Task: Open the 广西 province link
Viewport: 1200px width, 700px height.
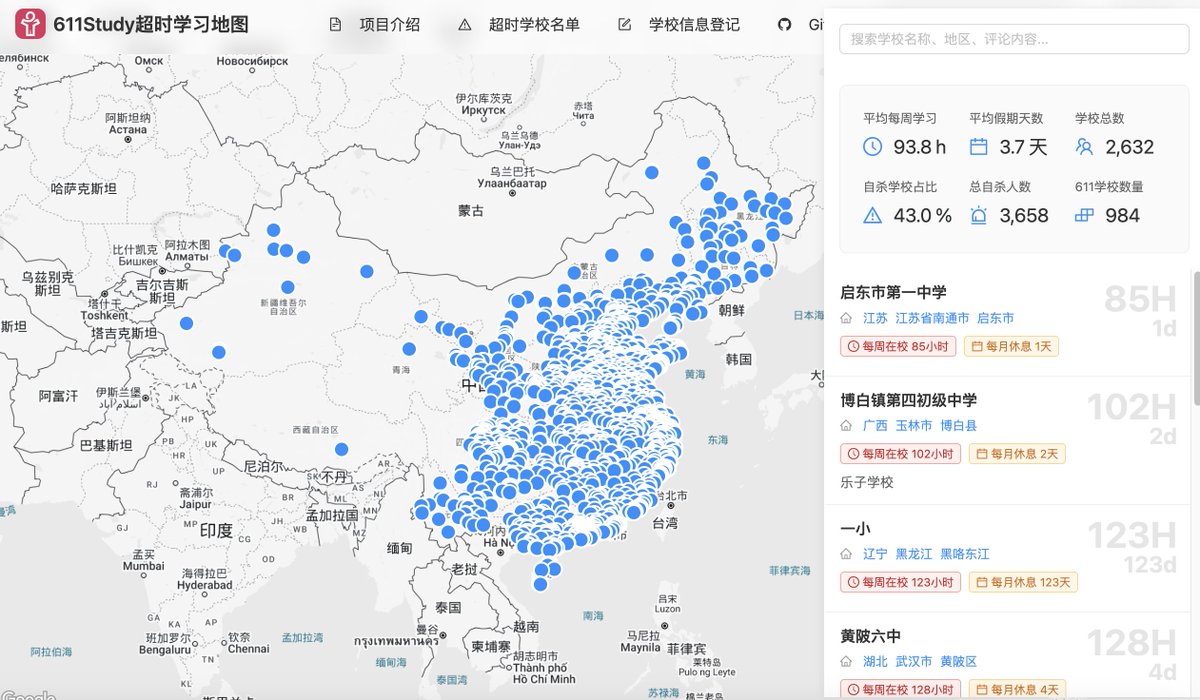Action: 875,426
